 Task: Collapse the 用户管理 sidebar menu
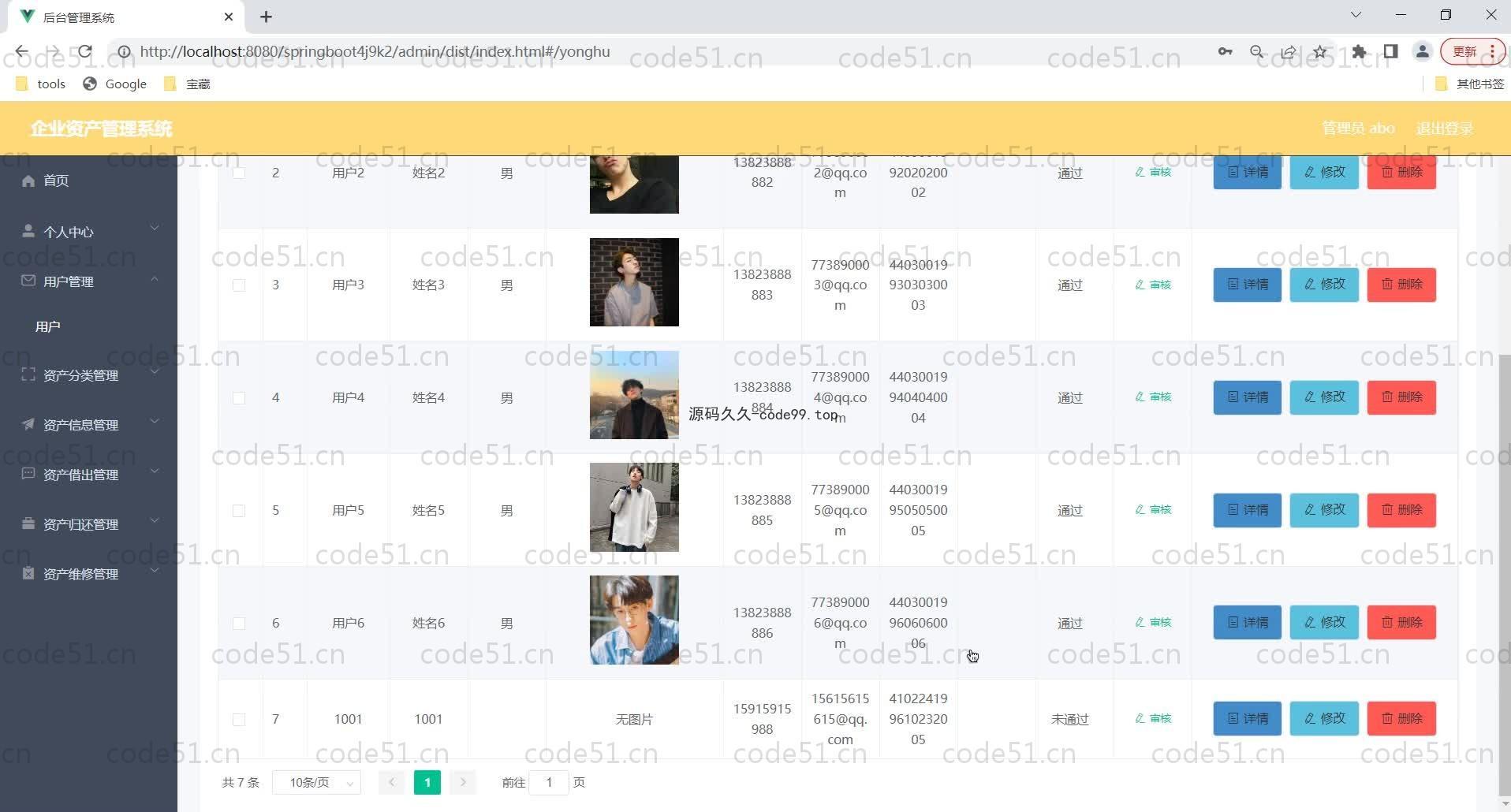[88, 281]
